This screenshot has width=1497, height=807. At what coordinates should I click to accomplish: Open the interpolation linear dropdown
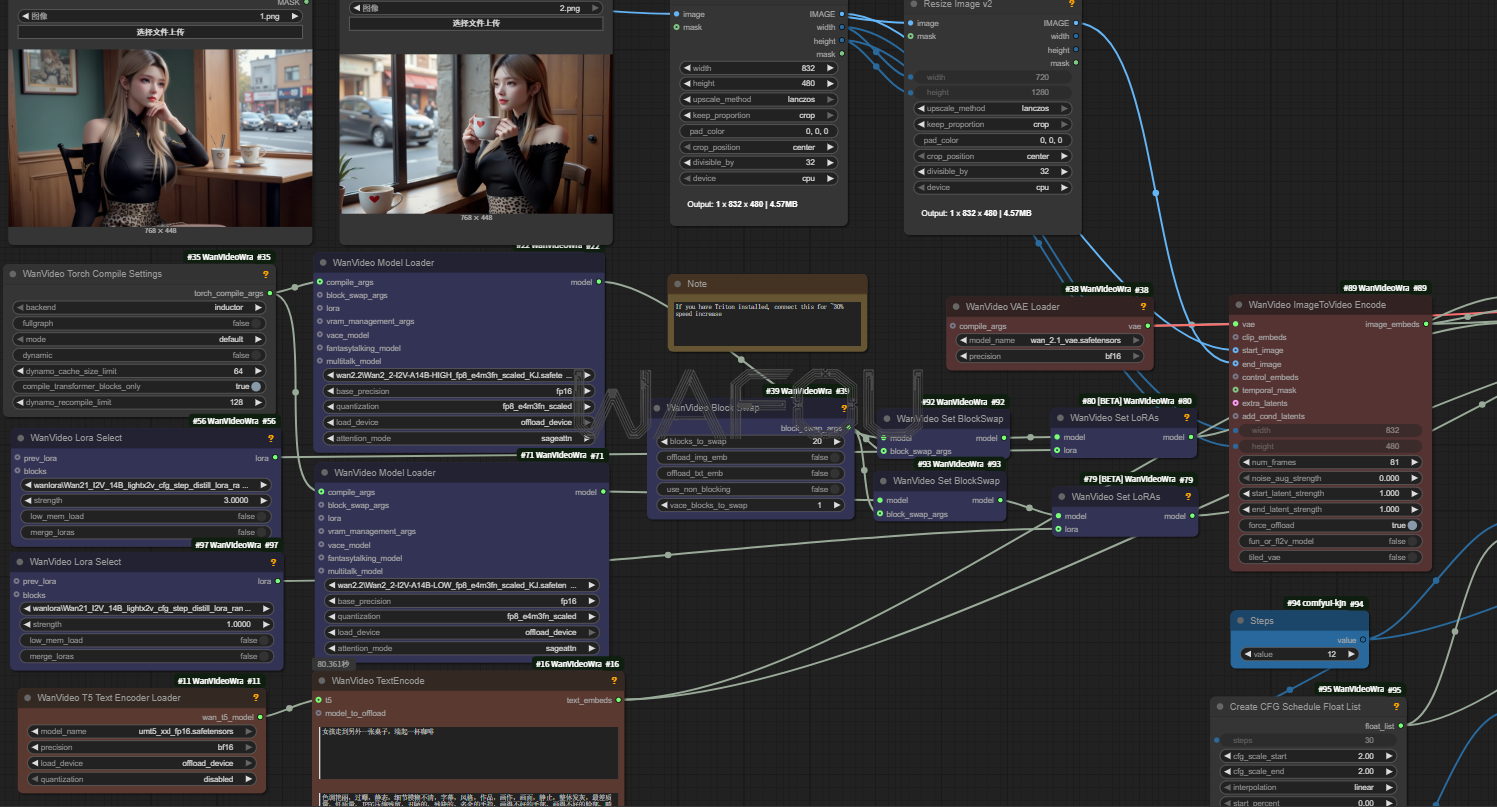pos(1309,787)
